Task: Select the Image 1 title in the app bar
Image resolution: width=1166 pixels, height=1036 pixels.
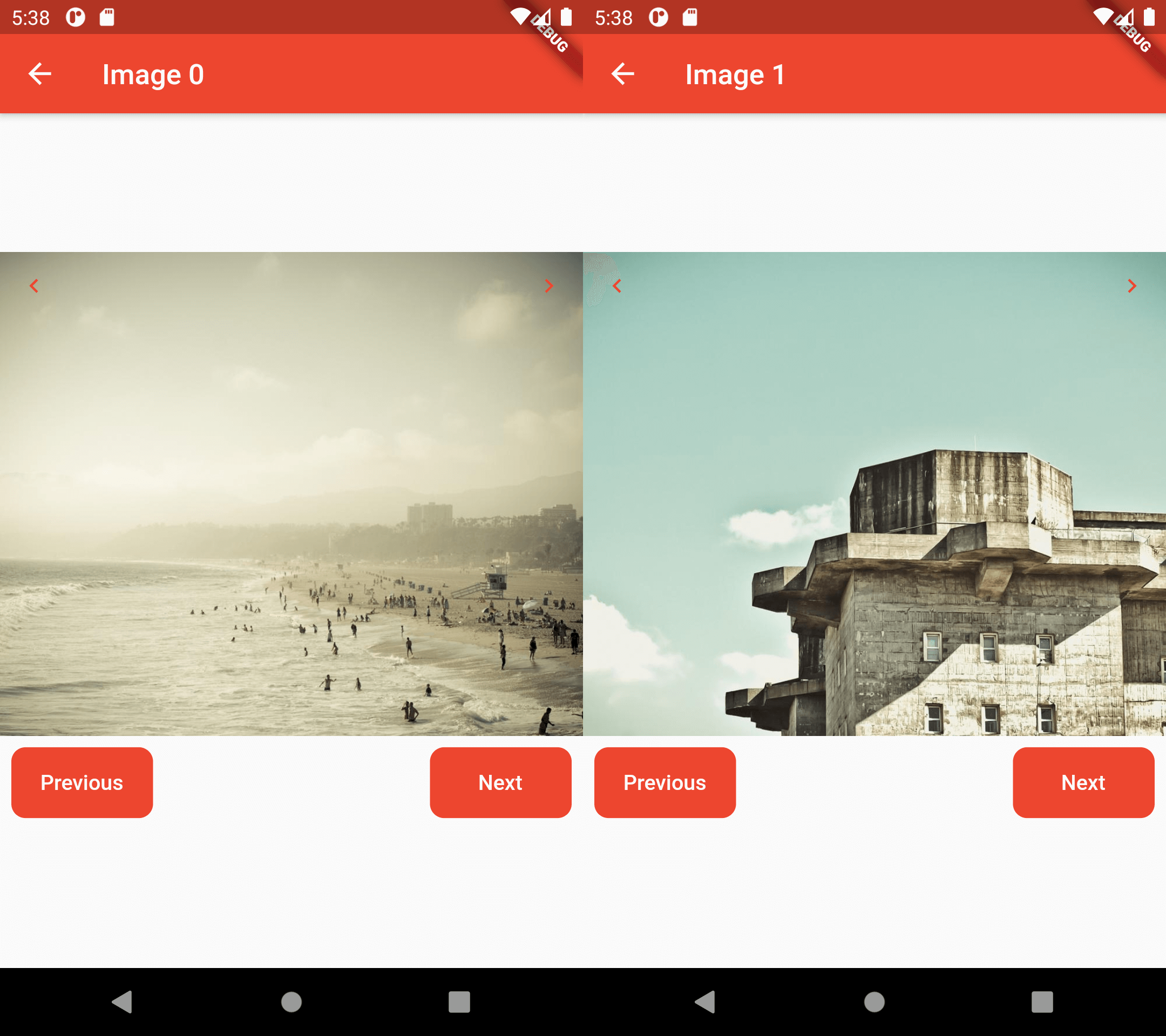Action: click(x=735, y=73)
